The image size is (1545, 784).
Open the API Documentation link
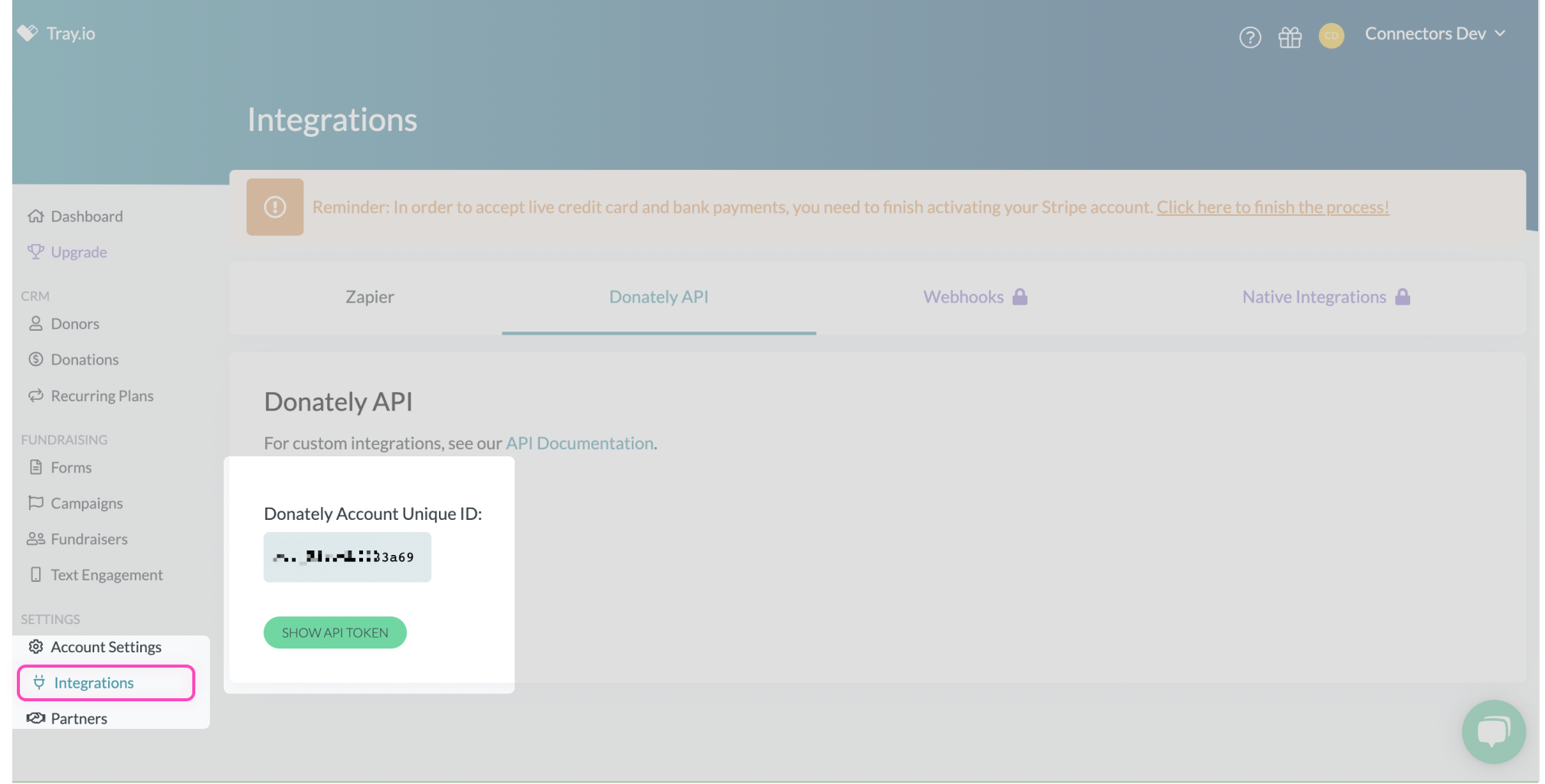click(579, 443)
